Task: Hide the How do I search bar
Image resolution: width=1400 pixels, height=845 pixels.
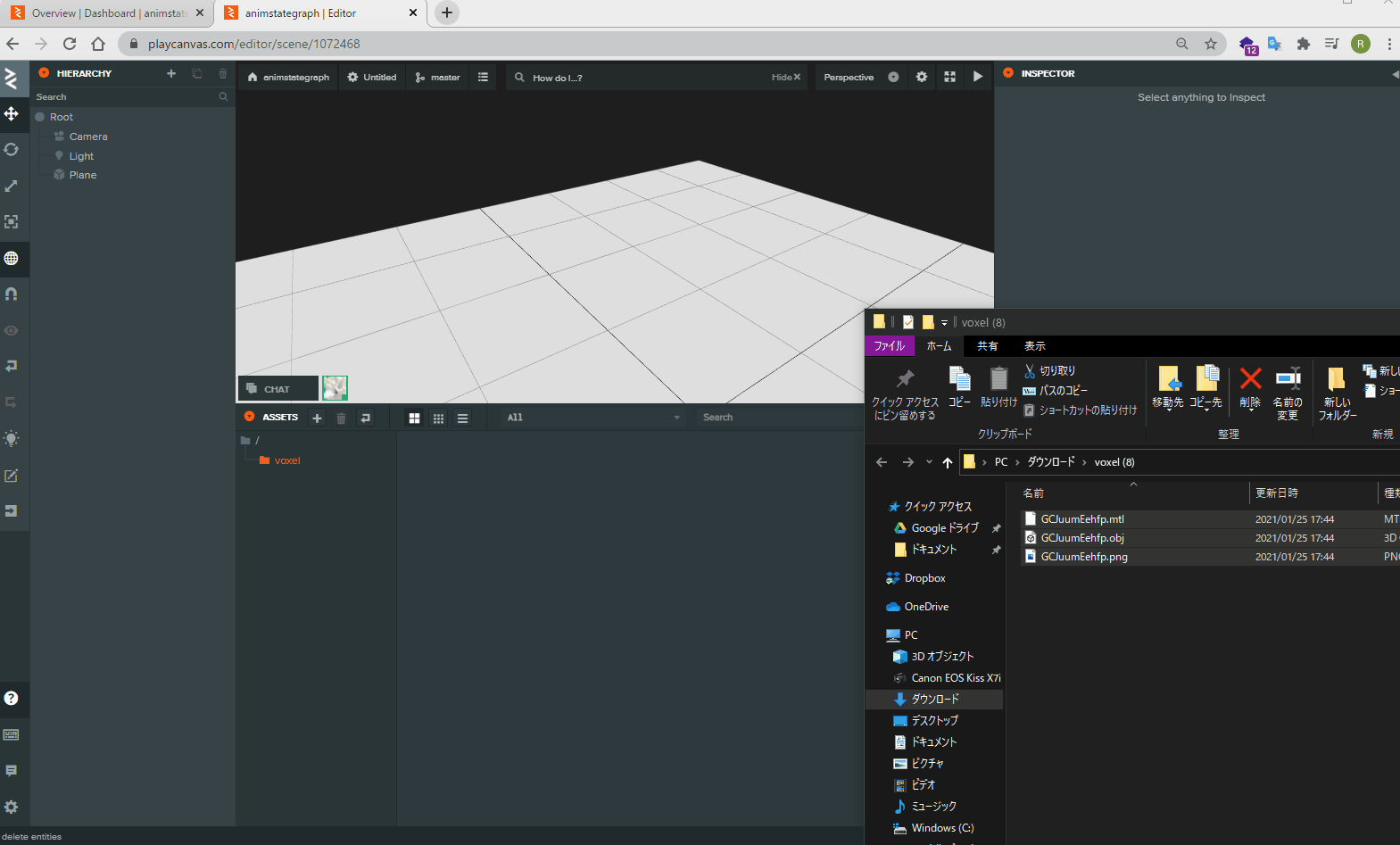Action: click(x=785, y=78)
